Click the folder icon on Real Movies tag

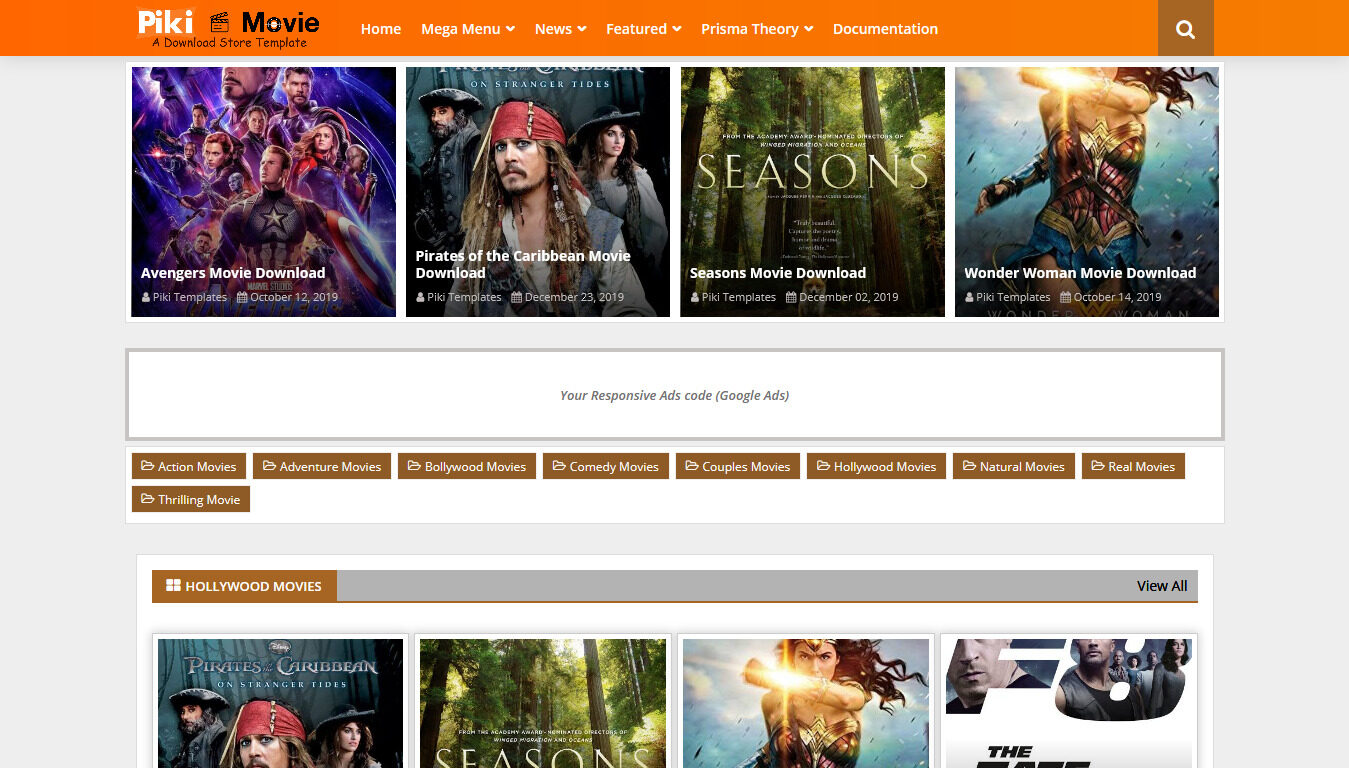(1098, 466)
